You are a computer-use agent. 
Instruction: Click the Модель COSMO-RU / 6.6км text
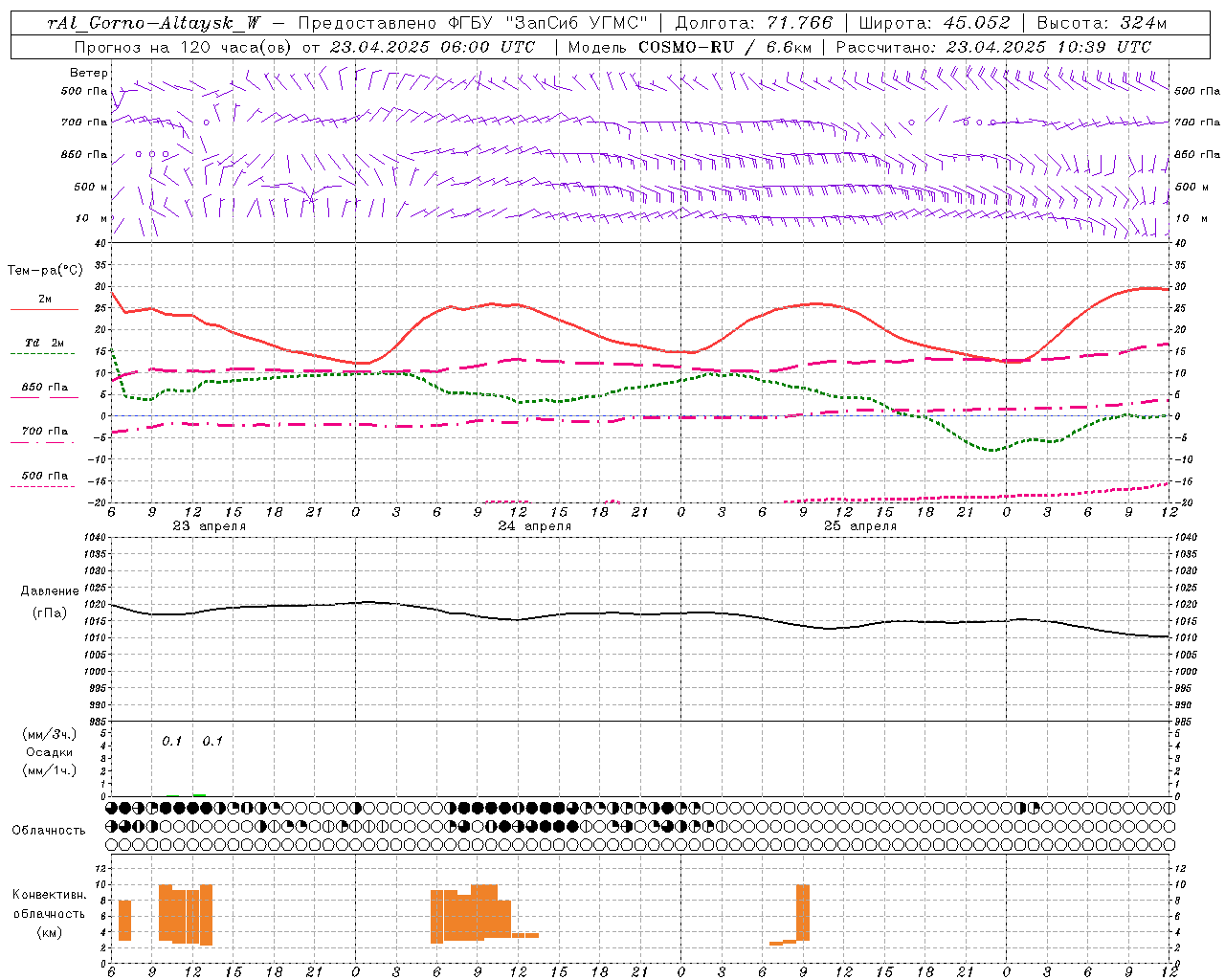689,47
